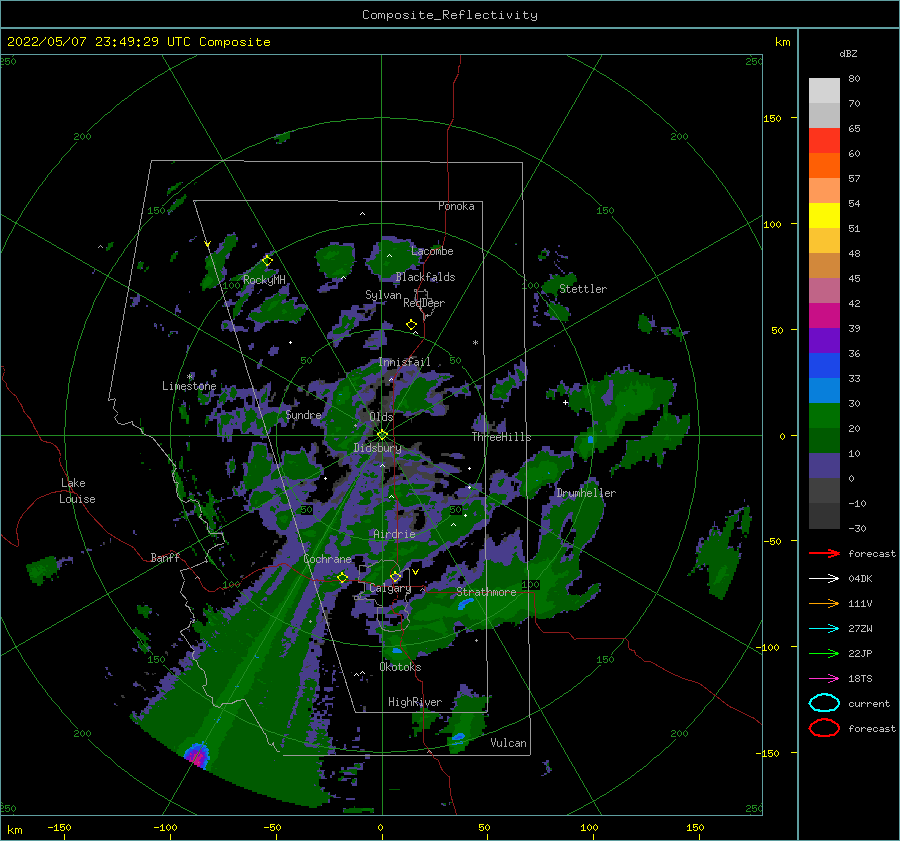900x841 pixels.
Task: Click the dBZ legend heading
Action: pyautogui.click(x=848, y=54)
